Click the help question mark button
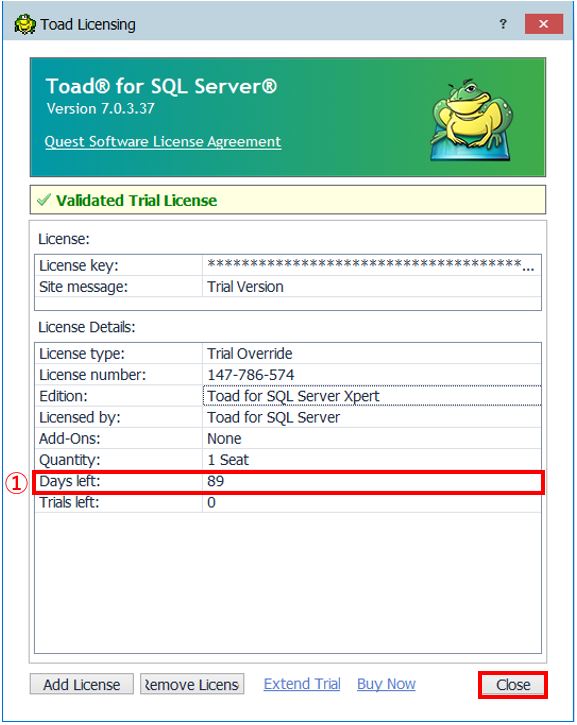This screenshot has height=725, width=577. click(x=503, y=24)
